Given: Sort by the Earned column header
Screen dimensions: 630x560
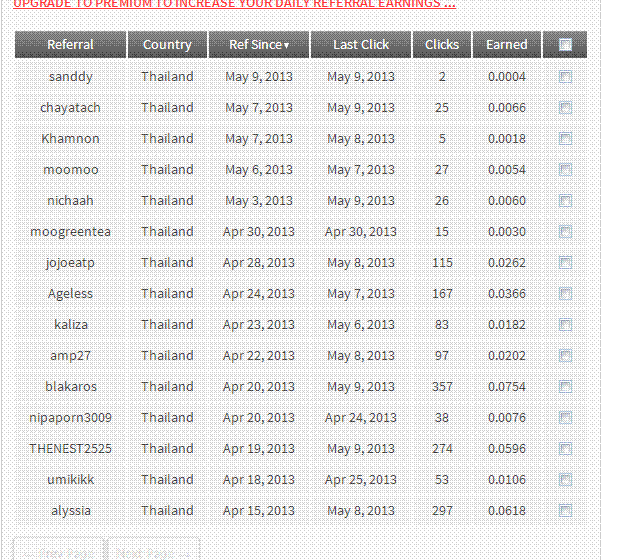Looking at the screenshot, I should [x=507, y=45].
